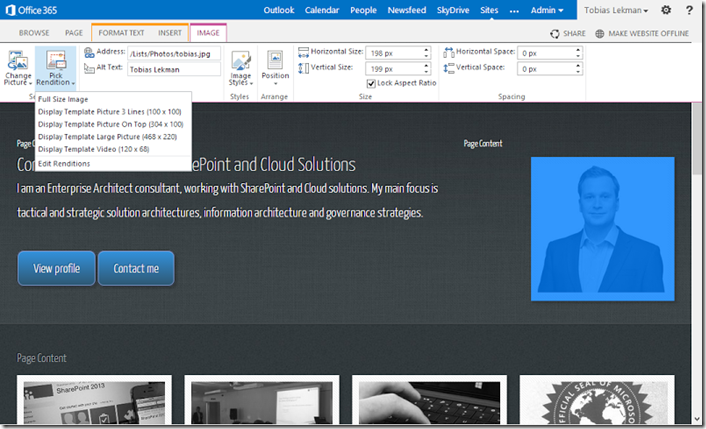The height and width of the screenshot is (429, 706).
Task: Click the Vertical Size icon
Action: (303, 68)
